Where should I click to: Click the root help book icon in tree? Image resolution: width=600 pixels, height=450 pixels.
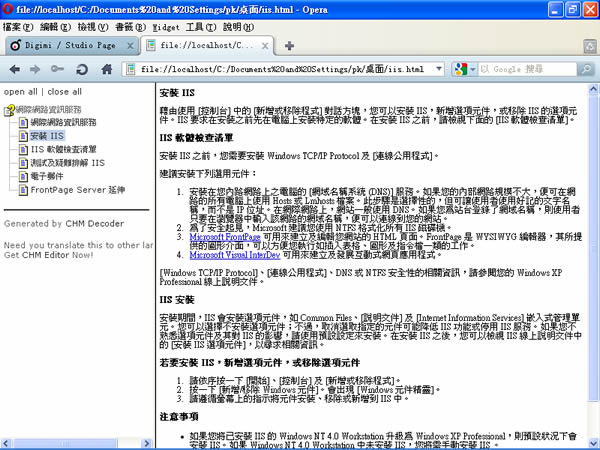pos(9,110)
